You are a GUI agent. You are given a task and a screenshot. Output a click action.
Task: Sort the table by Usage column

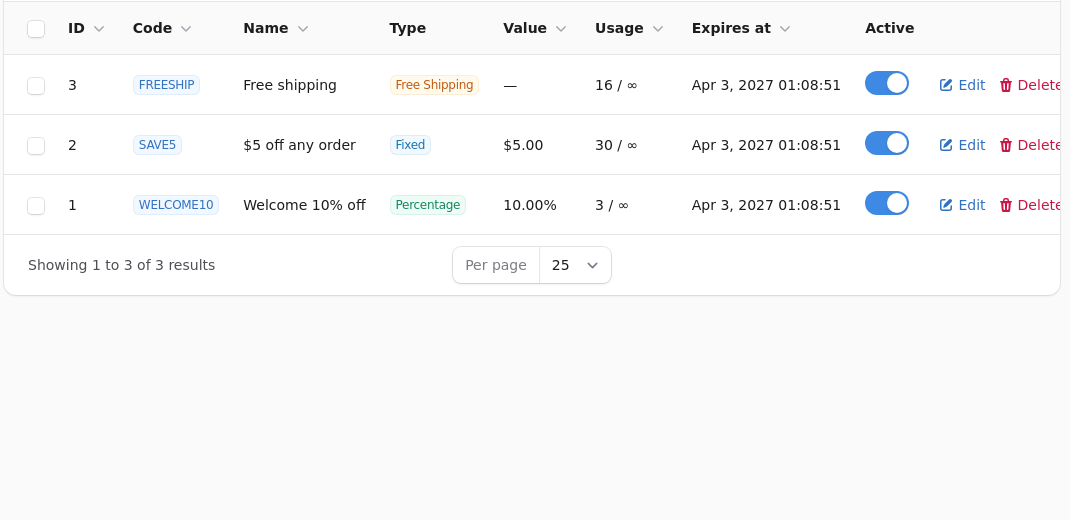[628, 29]
